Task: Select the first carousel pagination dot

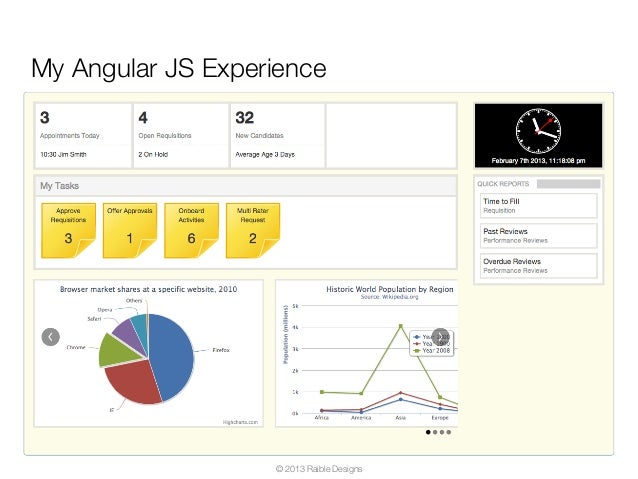Action: click(428, 432)
